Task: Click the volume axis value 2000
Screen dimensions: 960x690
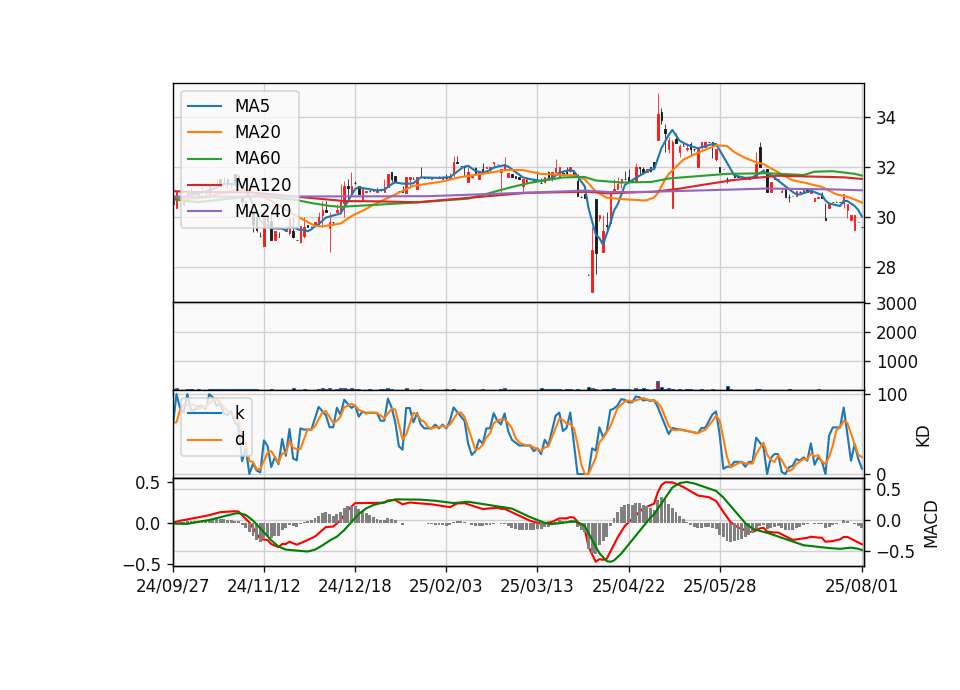Action: click(x=896, y=333)
